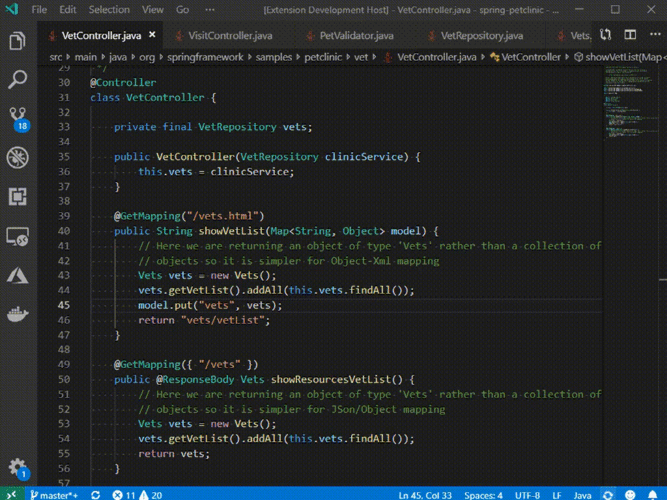667x500 pixels.
Task: Open the Extensions view icon
Action: point(17,197)
